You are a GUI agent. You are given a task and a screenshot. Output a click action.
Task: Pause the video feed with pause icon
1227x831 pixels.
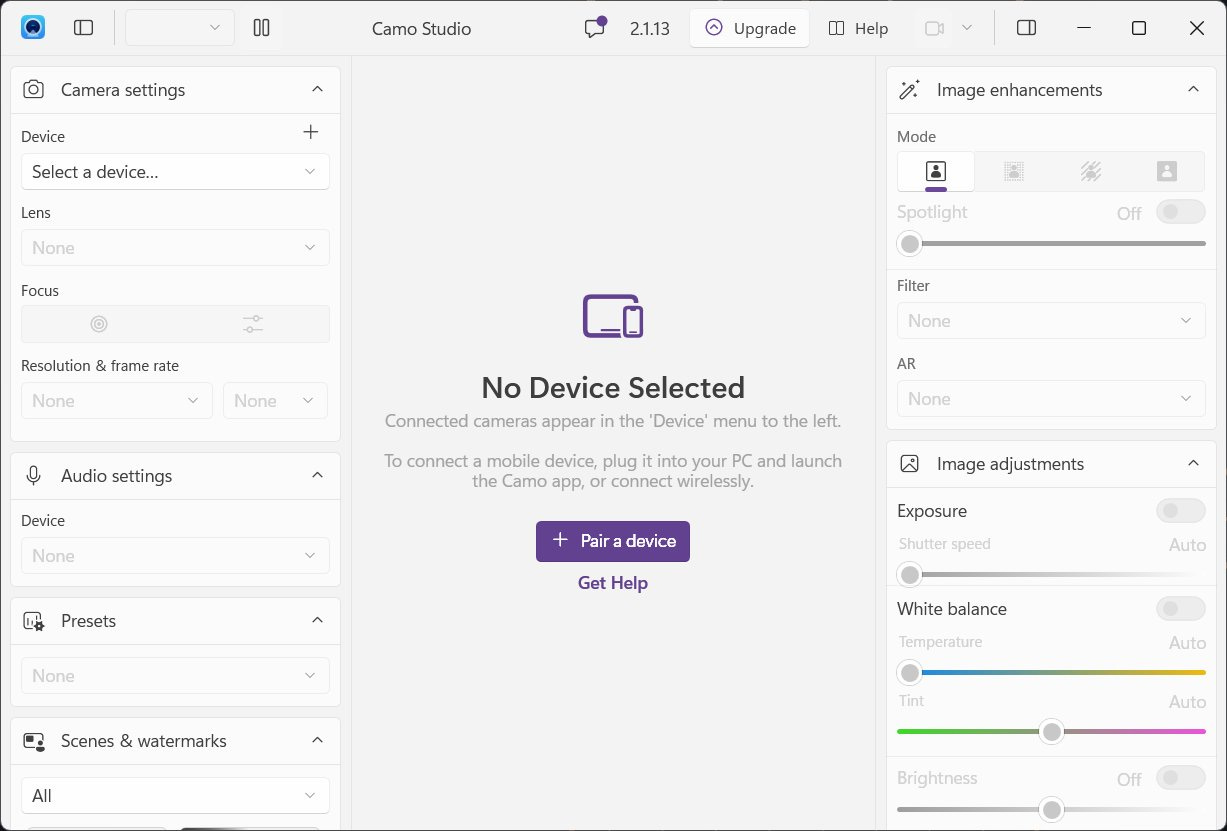coord(262,28)
